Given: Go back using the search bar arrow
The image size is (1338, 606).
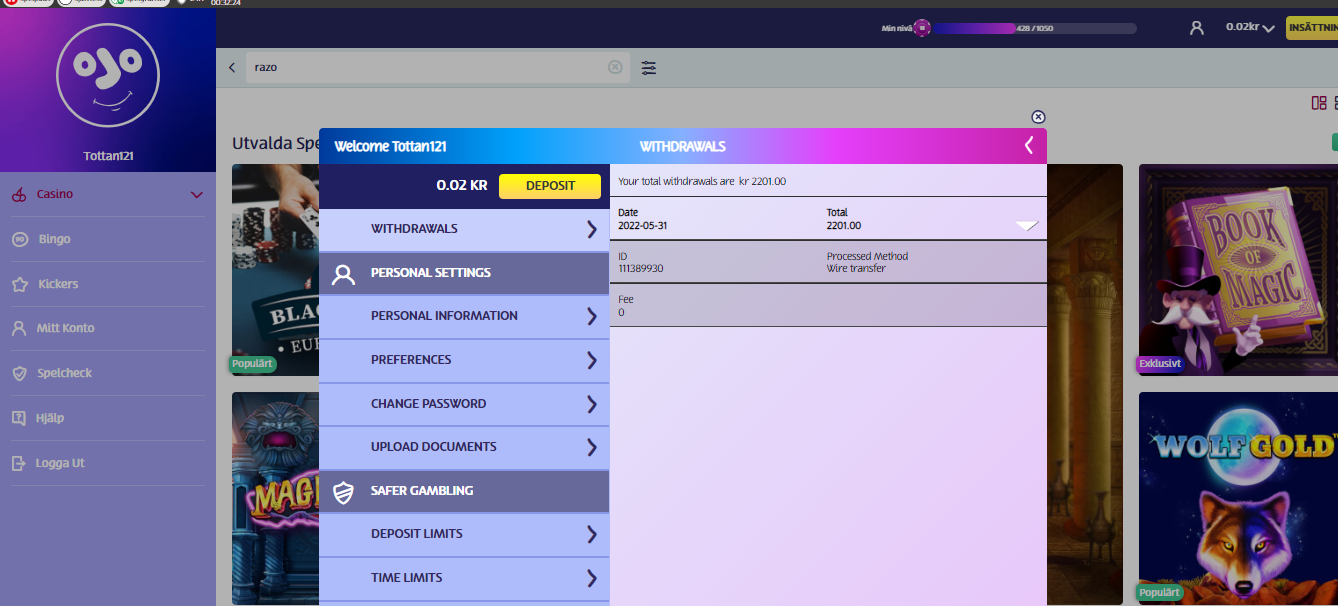Looking at the screenshot, I should 232,67.
